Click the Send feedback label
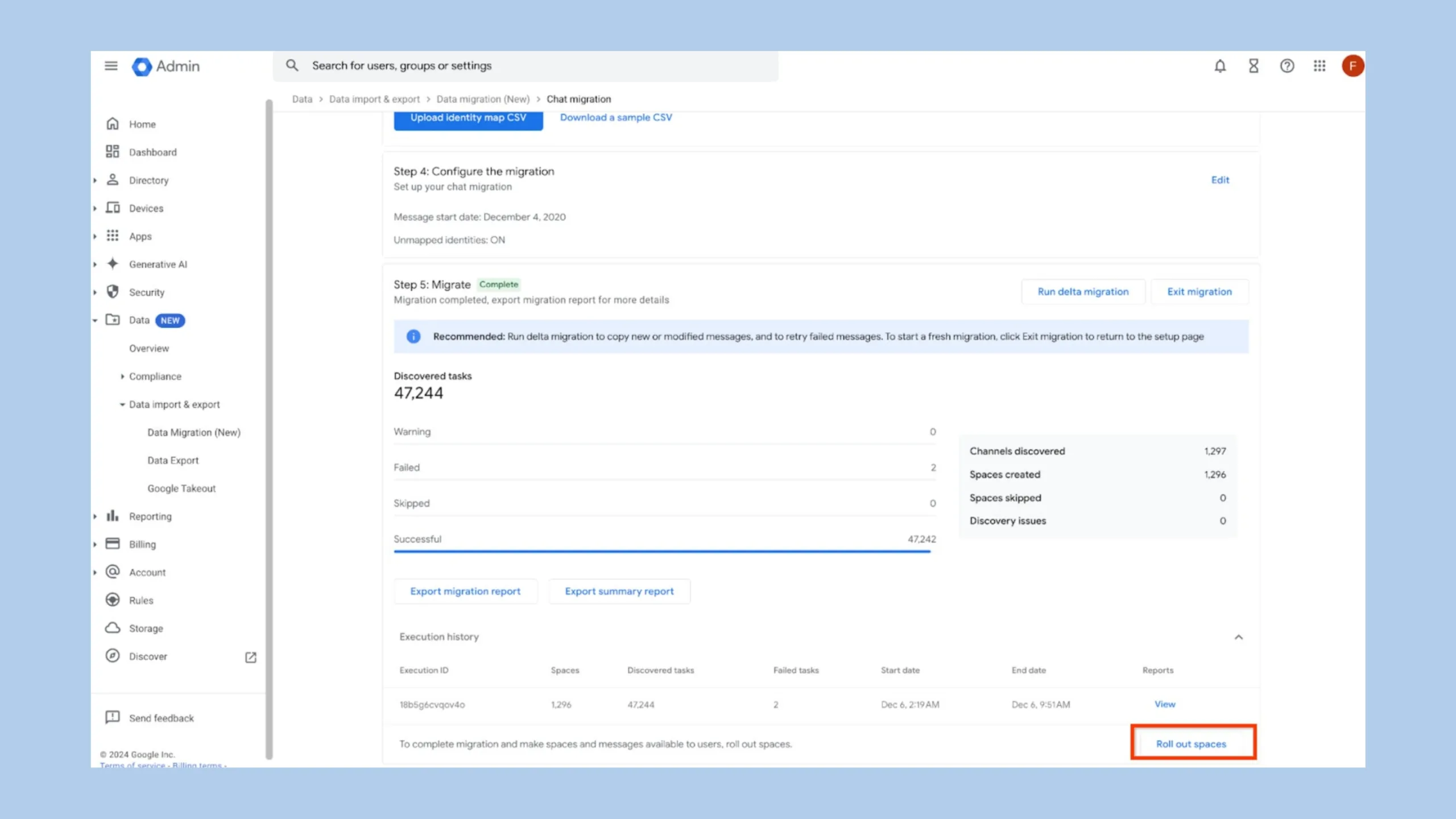 pyautogui.click(x=162, y=718)
